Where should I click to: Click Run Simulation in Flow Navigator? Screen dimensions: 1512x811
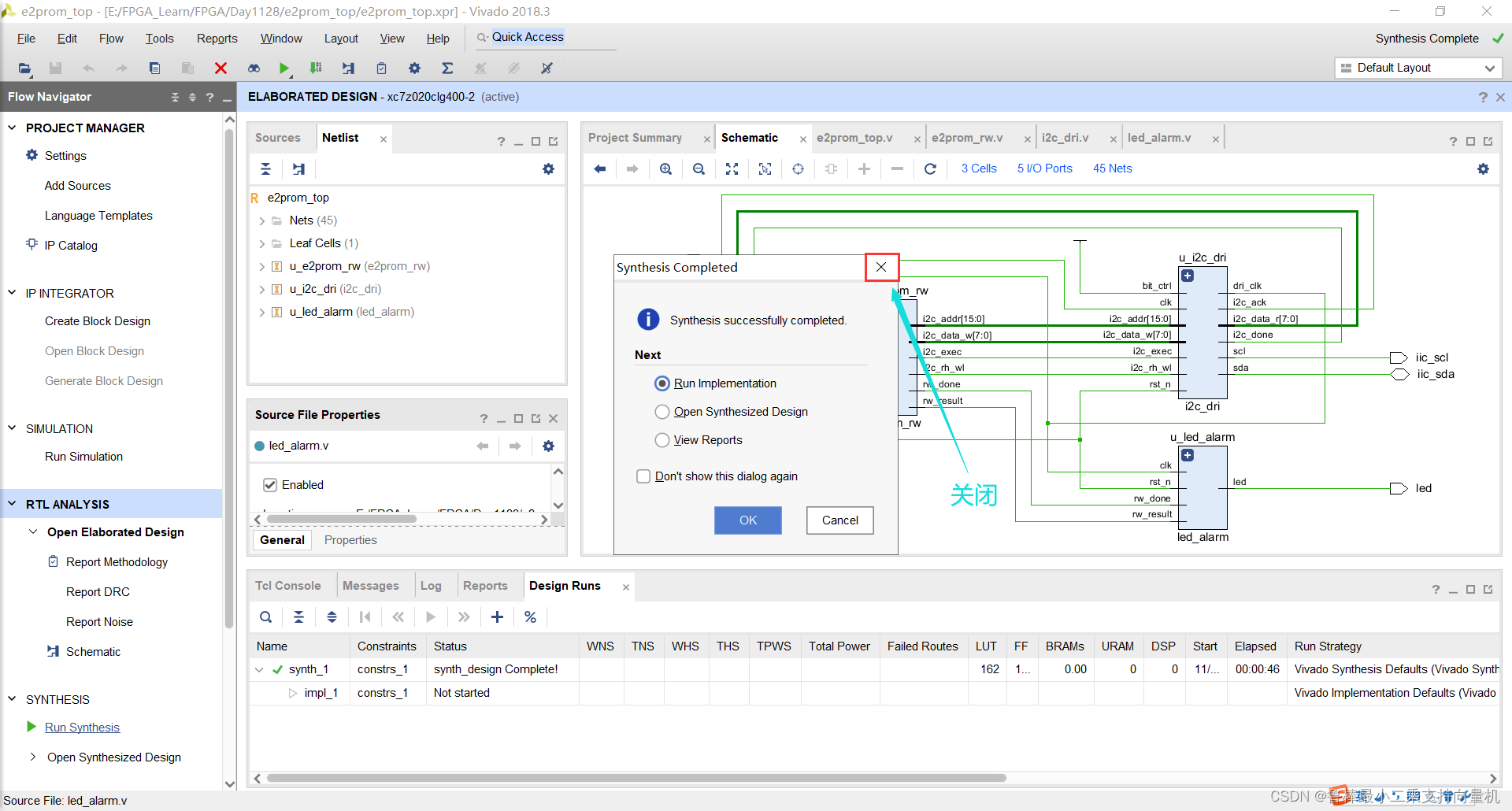click(83, 457)
